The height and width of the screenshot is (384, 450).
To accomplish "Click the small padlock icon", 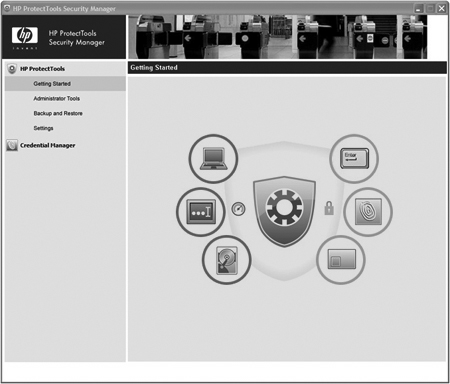I will pos(329,208).
